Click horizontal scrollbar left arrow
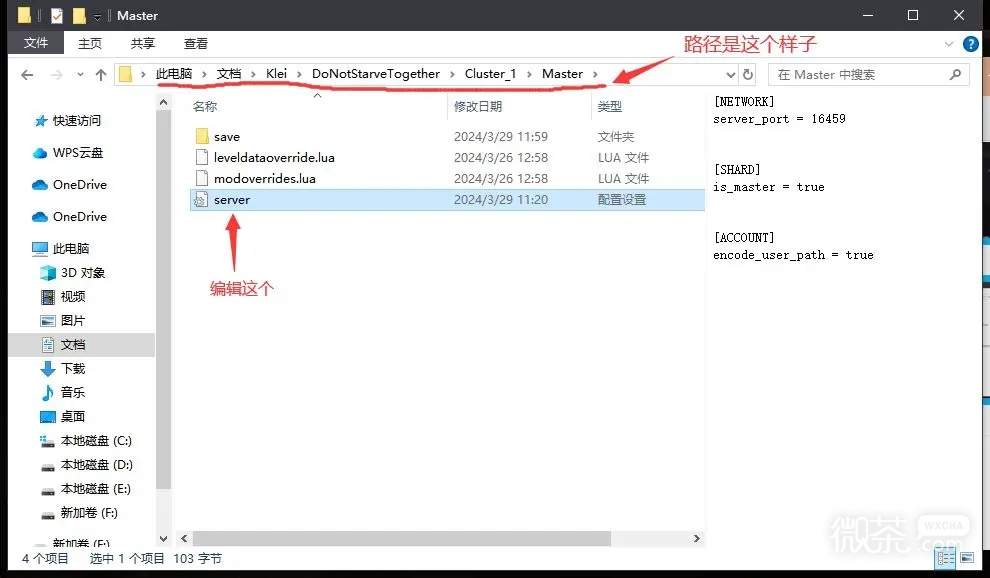This screenshot has height=578, width=990. [184, 538]
